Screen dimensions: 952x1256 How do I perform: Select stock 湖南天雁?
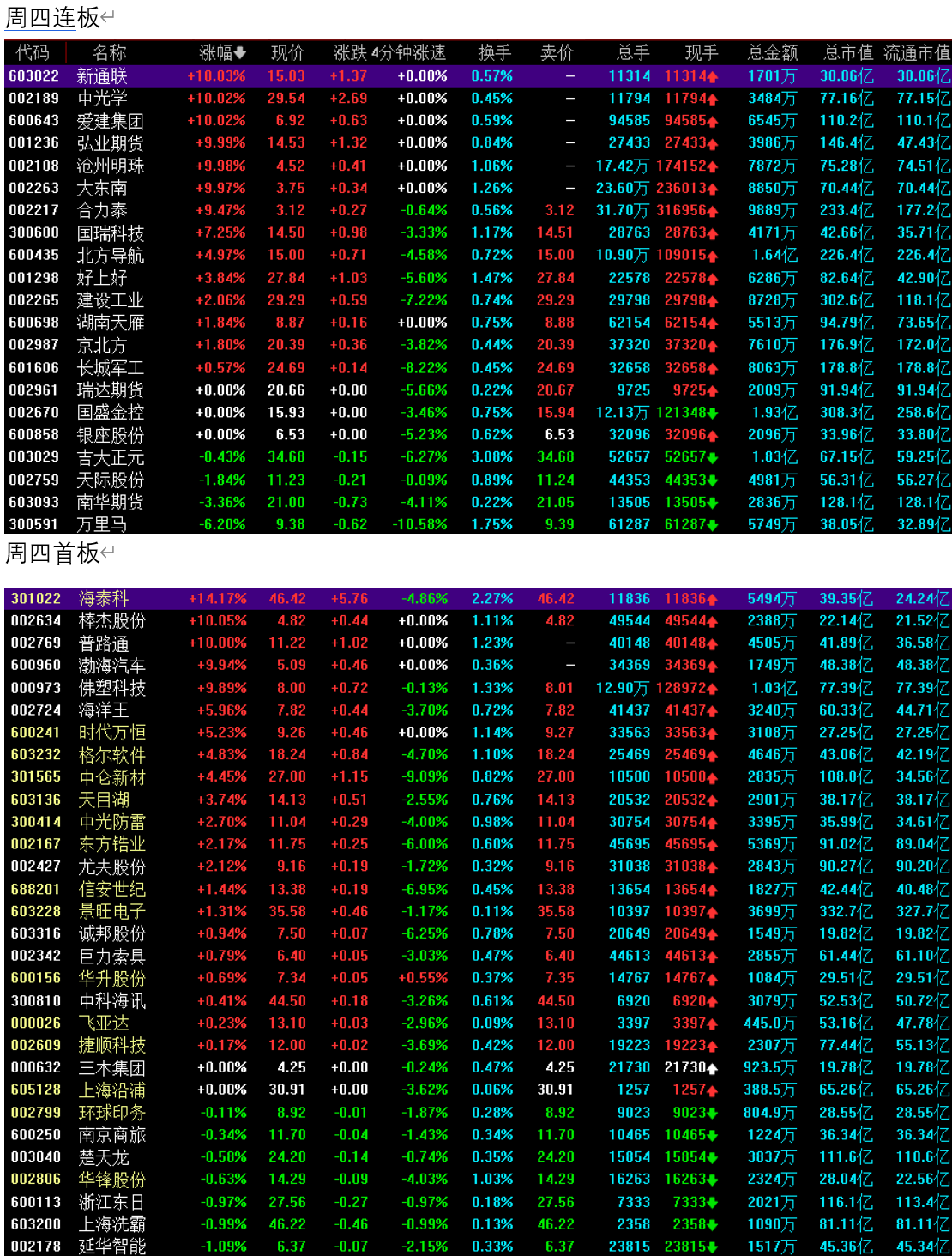110,323
